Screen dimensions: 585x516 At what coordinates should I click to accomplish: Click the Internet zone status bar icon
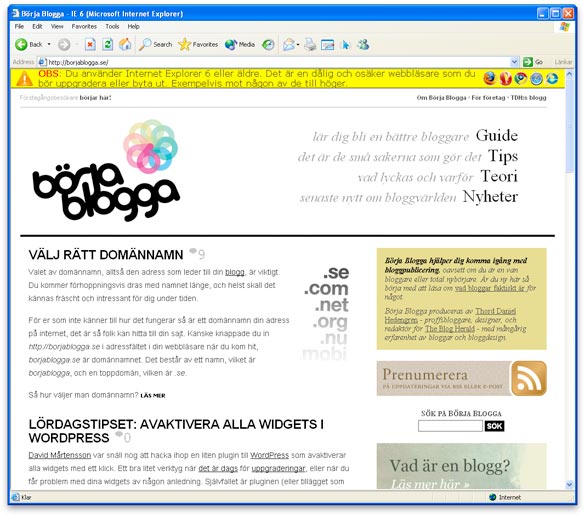click(492, 497)
